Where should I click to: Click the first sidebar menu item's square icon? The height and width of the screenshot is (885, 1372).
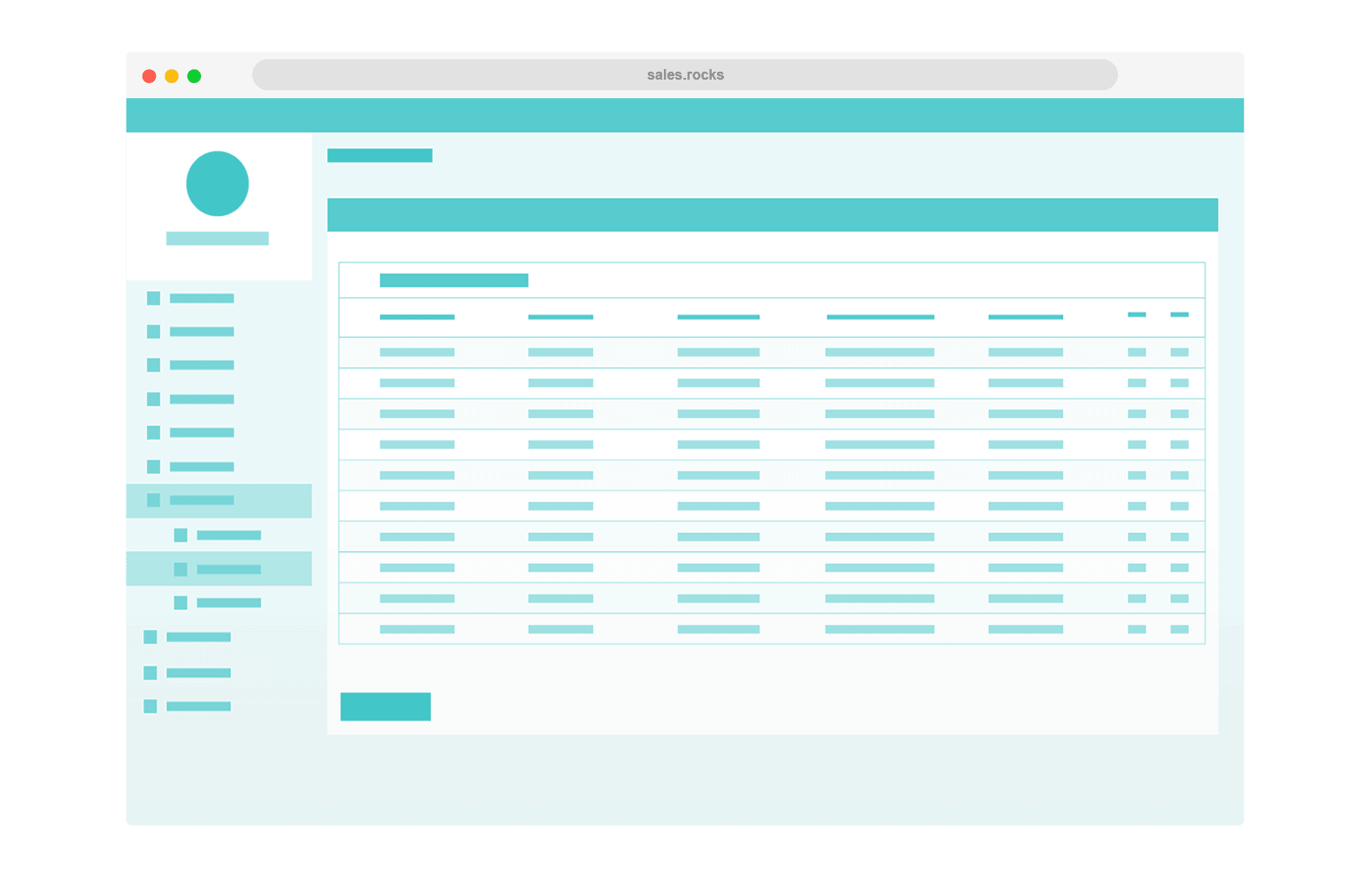(153, 298)
